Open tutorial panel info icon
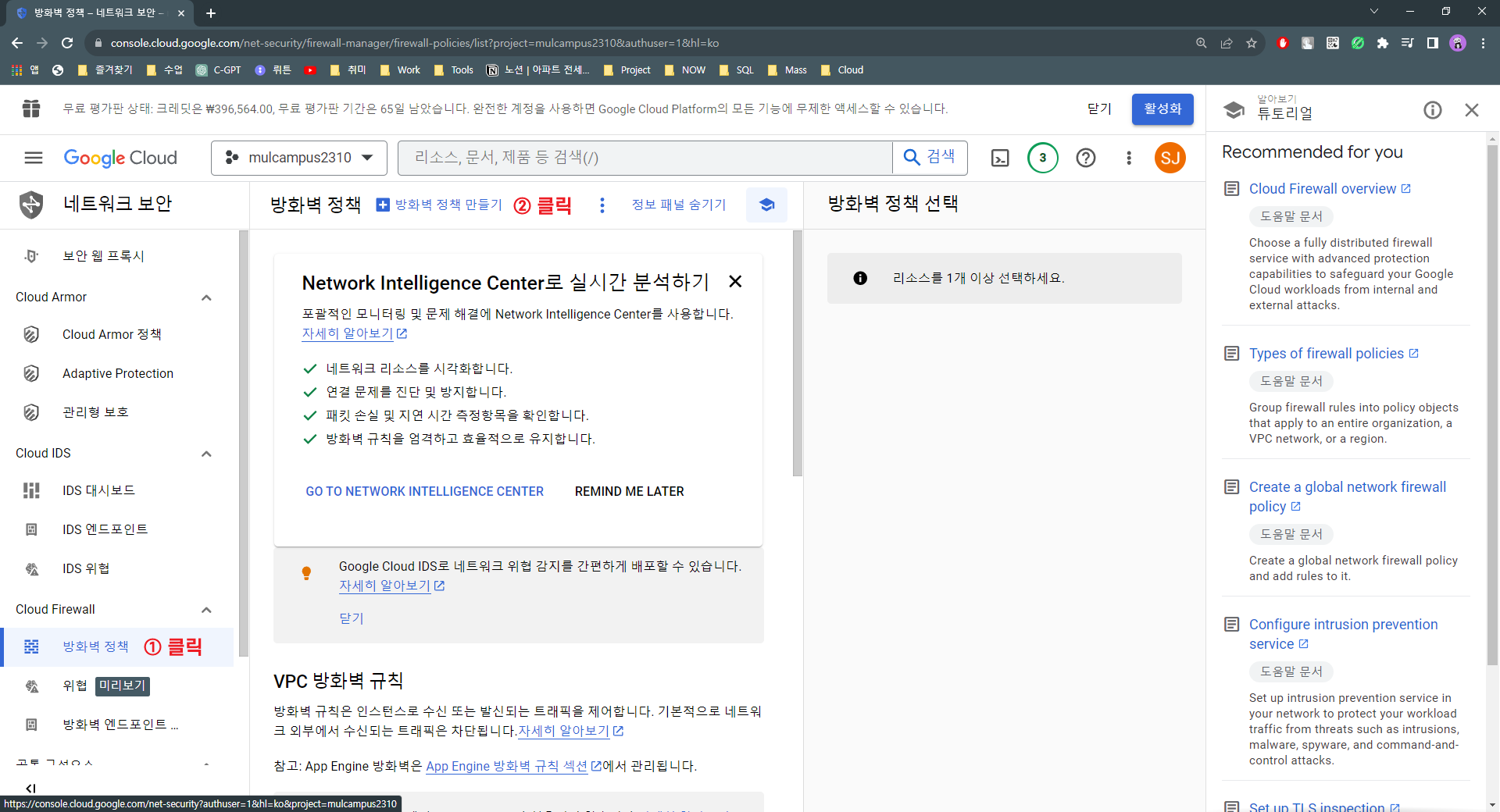Viewport: 1500px width, 812px height. pos(1433,110)
